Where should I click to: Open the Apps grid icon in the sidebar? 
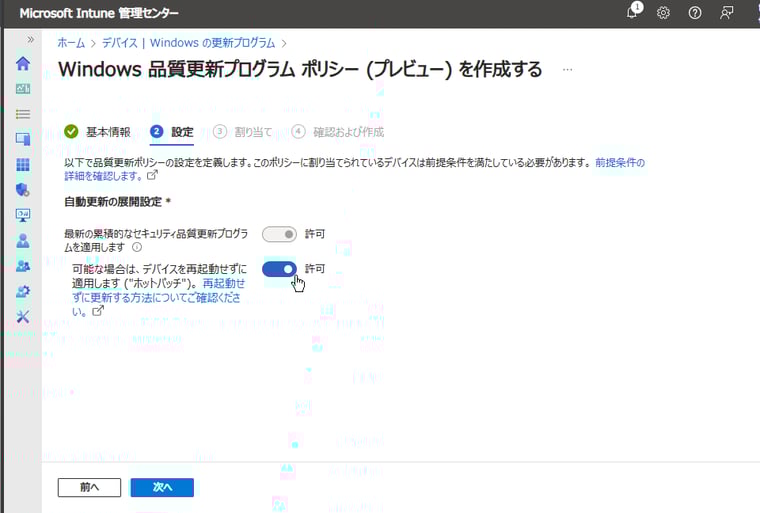click(23, 165)
